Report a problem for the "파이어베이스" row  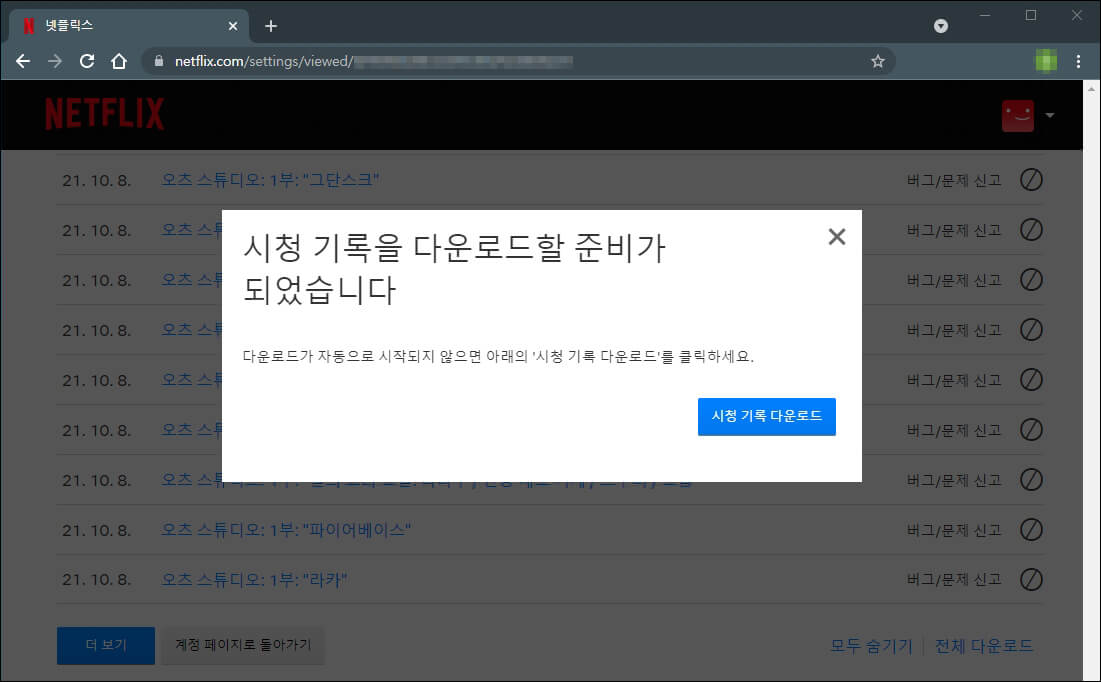point(954,530)
